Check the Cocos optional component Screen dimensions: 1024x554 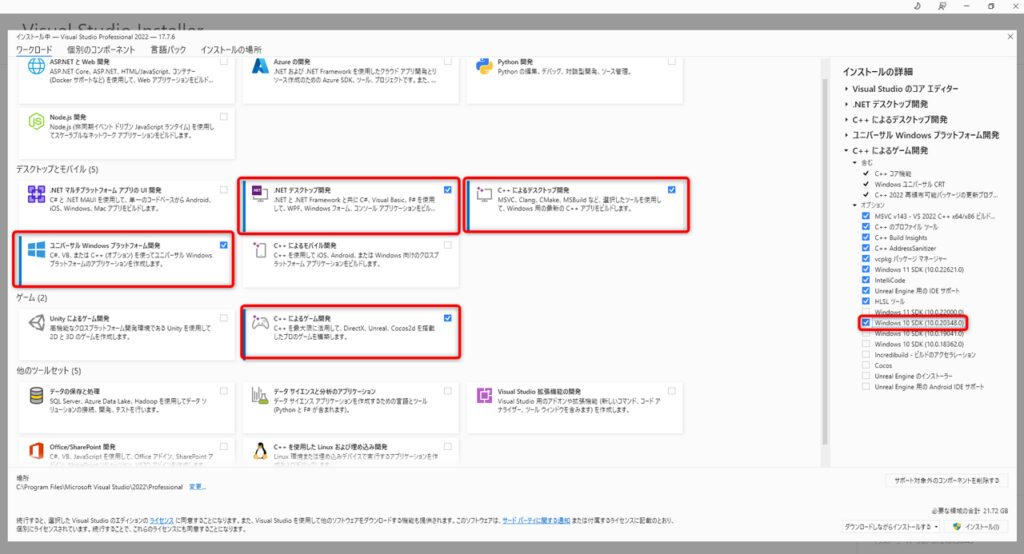(866, 365)
